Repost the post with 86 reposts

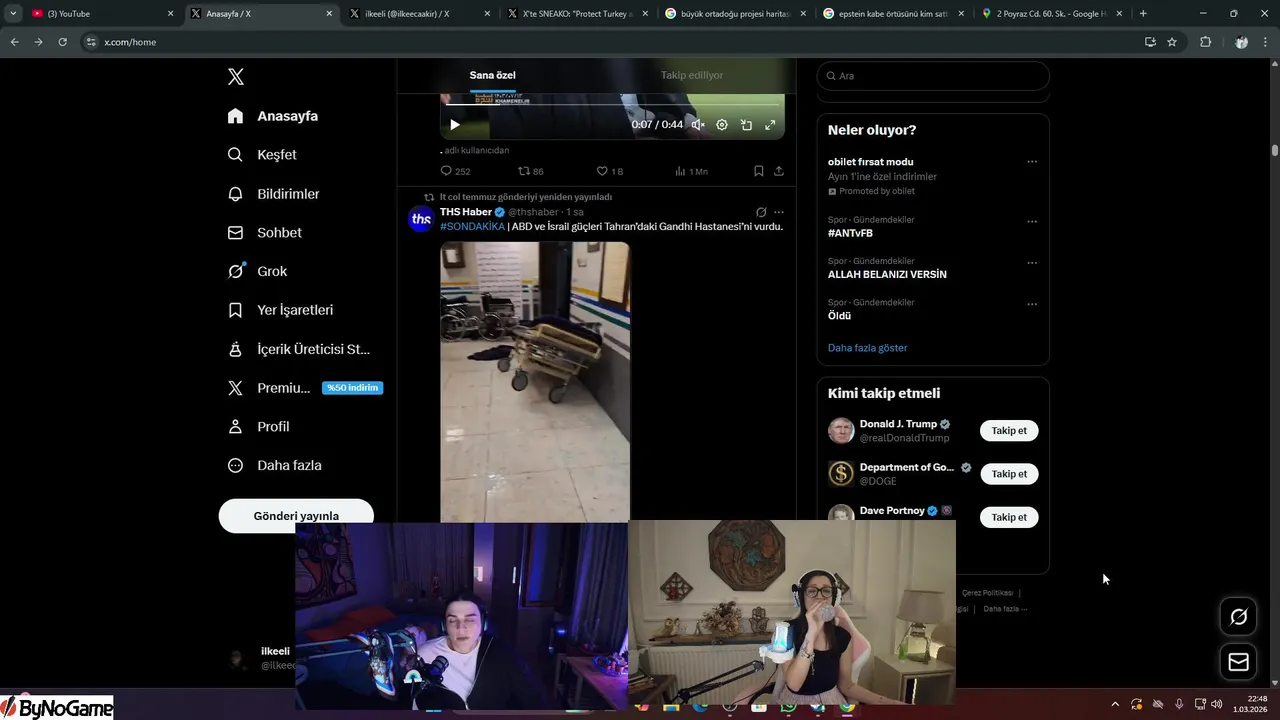point(531,171)
